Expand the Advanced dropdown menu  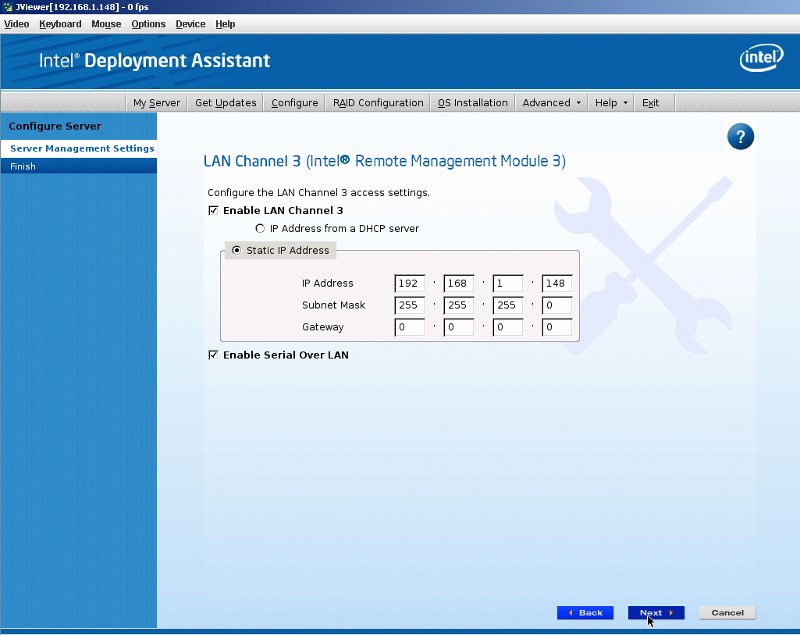551,103
